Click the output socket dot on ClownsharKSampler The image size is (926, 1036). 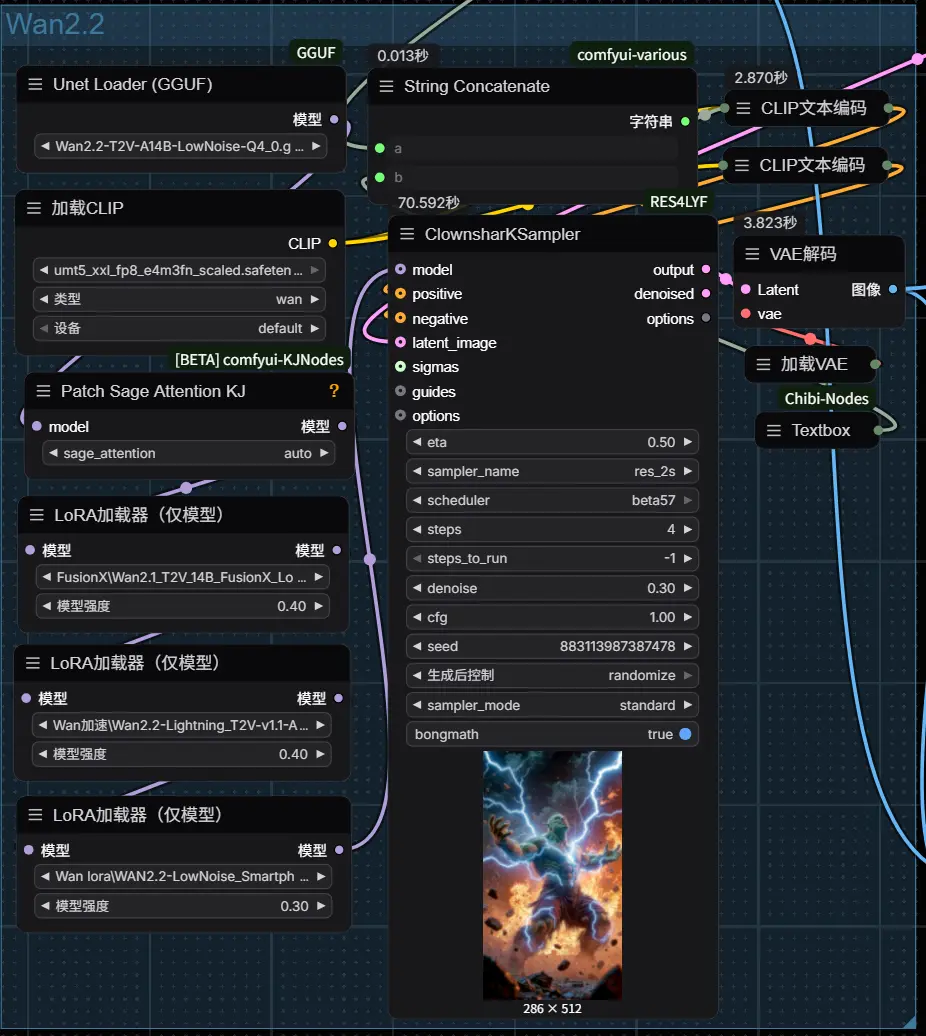[706, 270]
